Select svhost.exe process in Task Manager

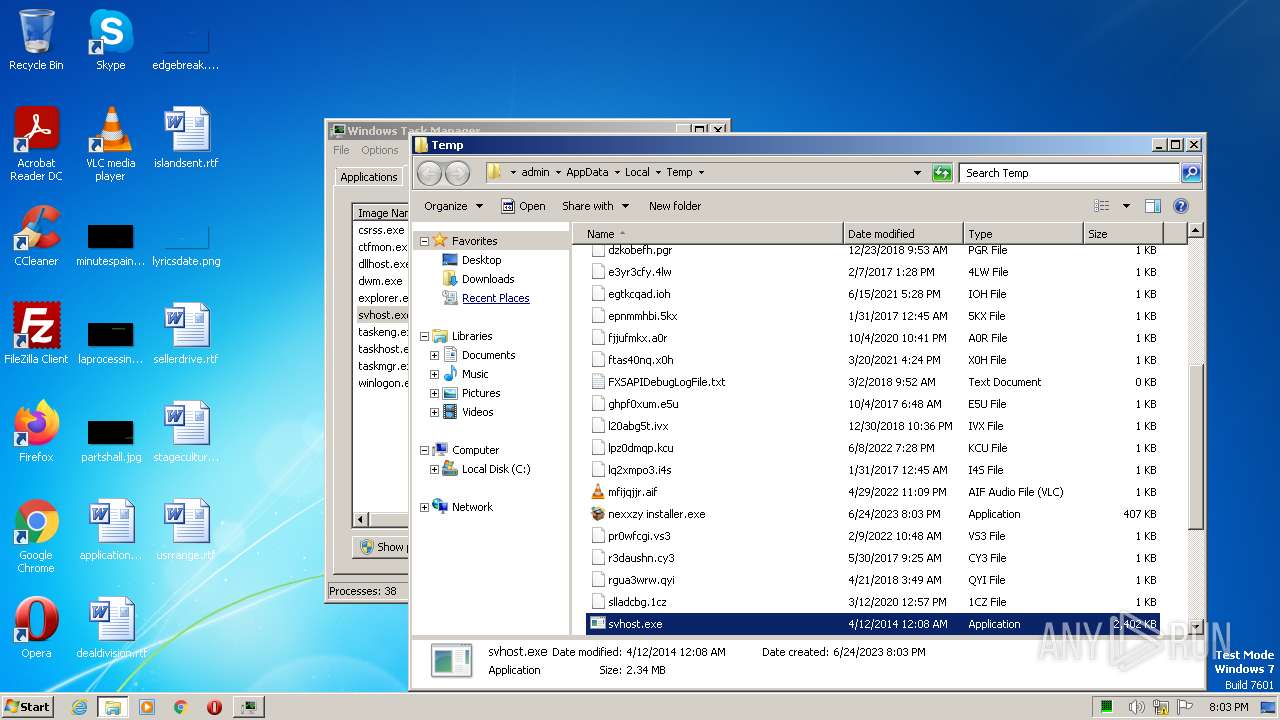(383, 315)
